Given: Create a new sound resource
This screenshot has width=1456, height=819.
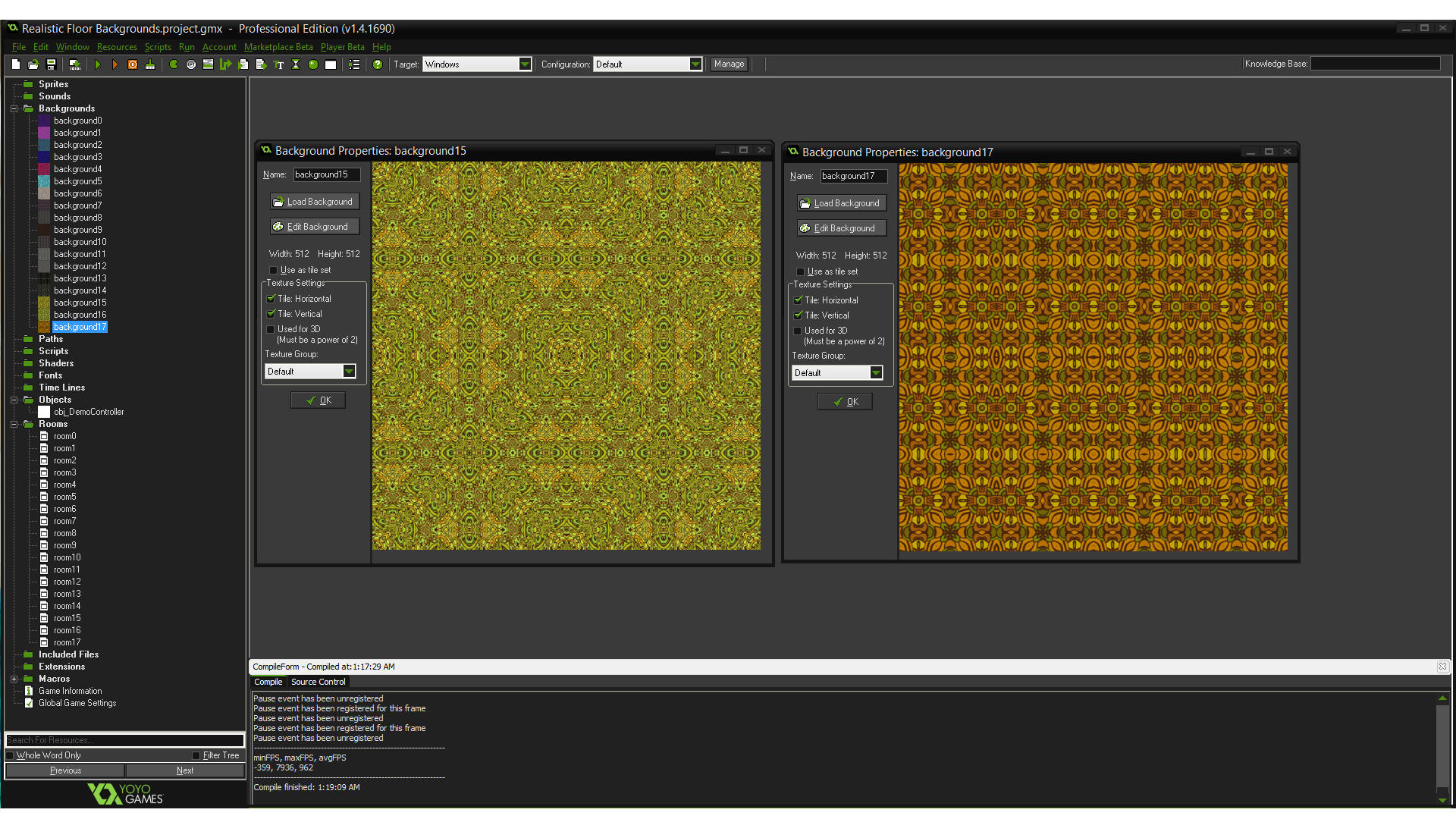Looking at the screenshot, I should tap(191, 64).
